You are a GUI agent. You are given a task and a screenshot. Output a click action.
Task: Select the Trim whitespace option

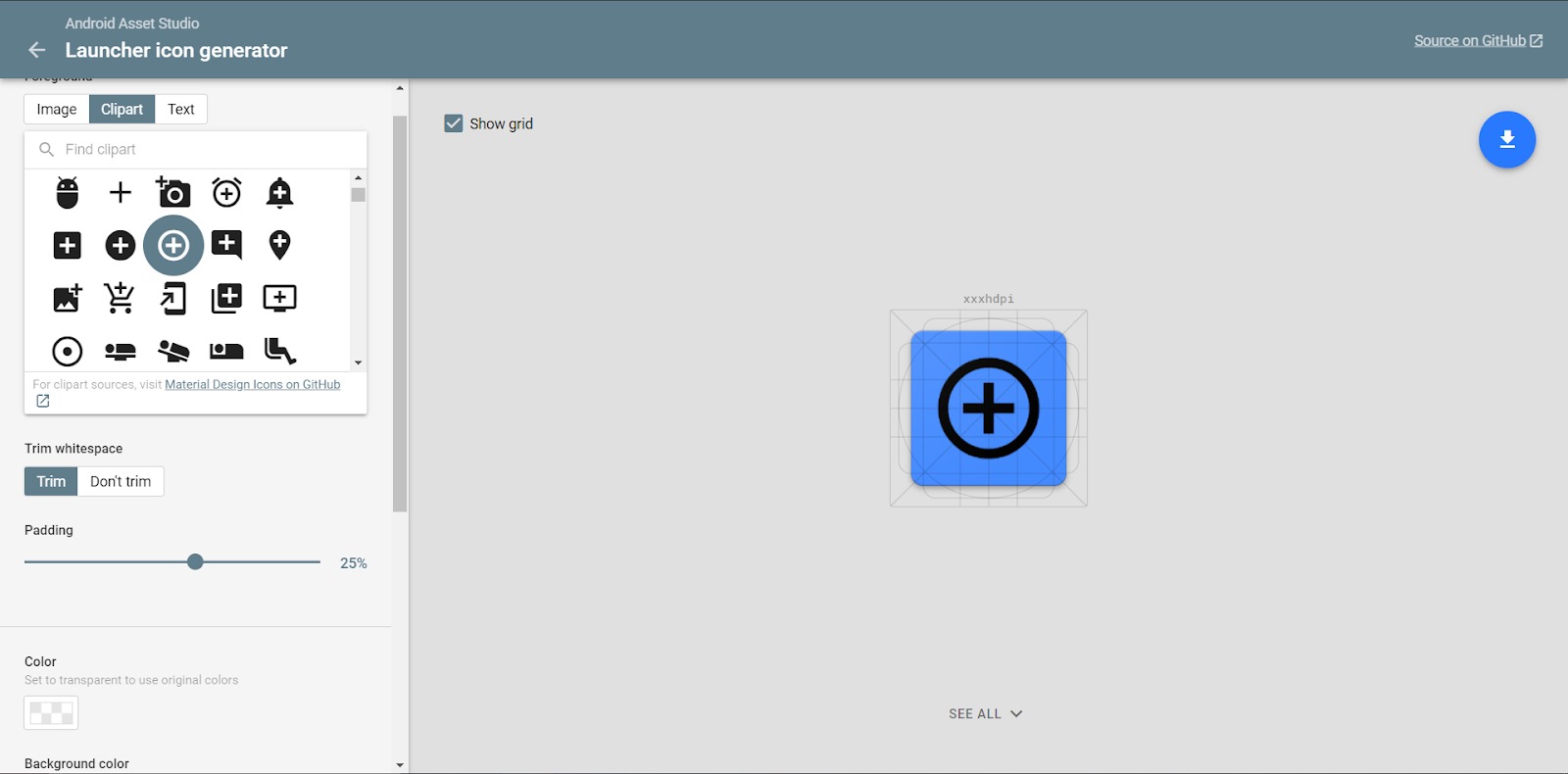click(51, 481)
